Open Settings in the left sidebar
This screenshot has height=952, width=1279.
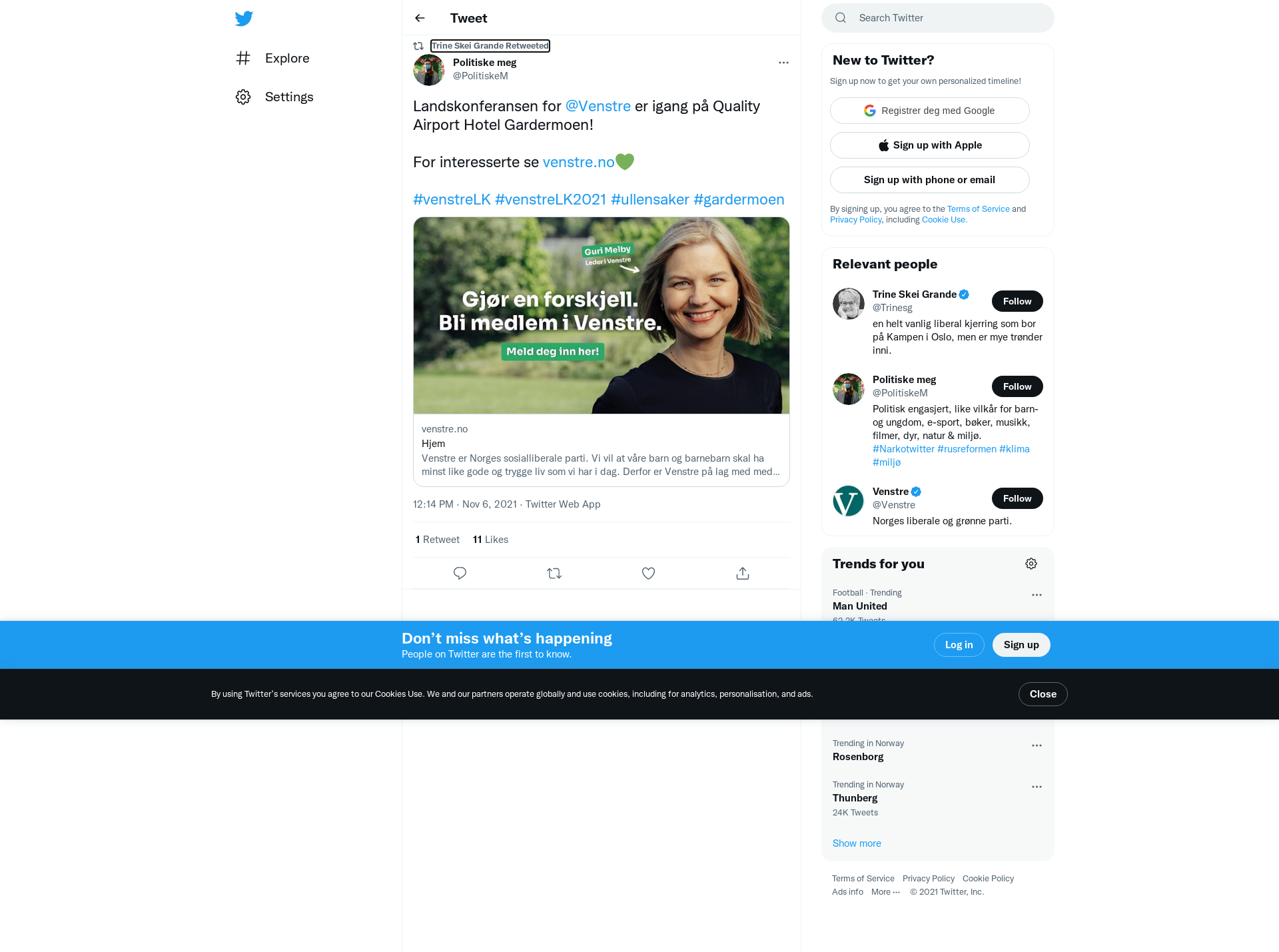tap(274, 97)
